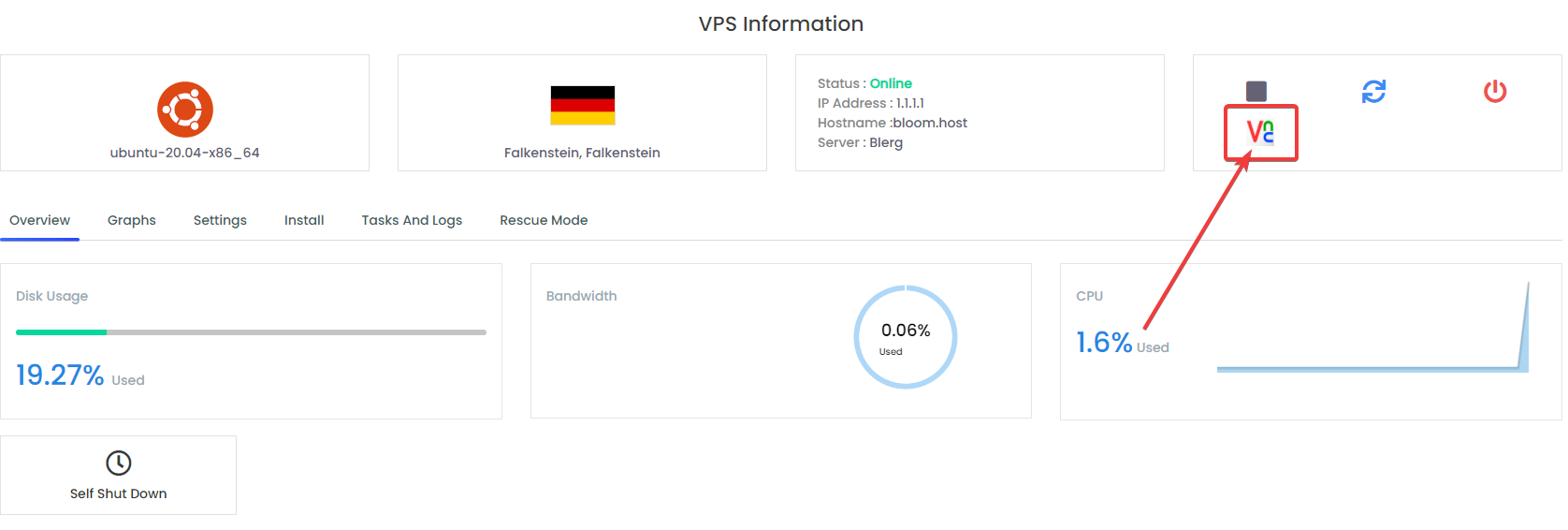Launch the VNC console icon
Screen dimensions: 1568x530
[x=1261, y=132]
